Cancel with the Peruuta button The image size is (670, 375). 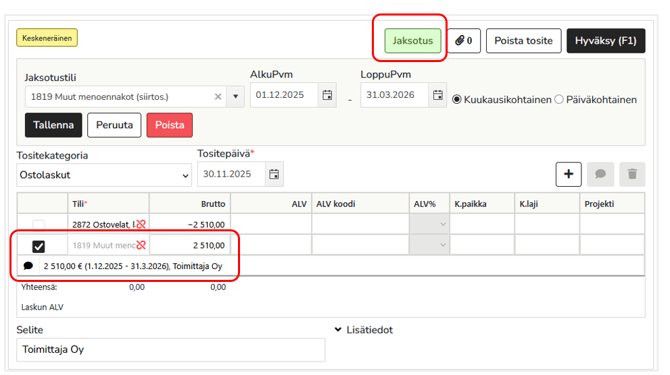(114, 125)
